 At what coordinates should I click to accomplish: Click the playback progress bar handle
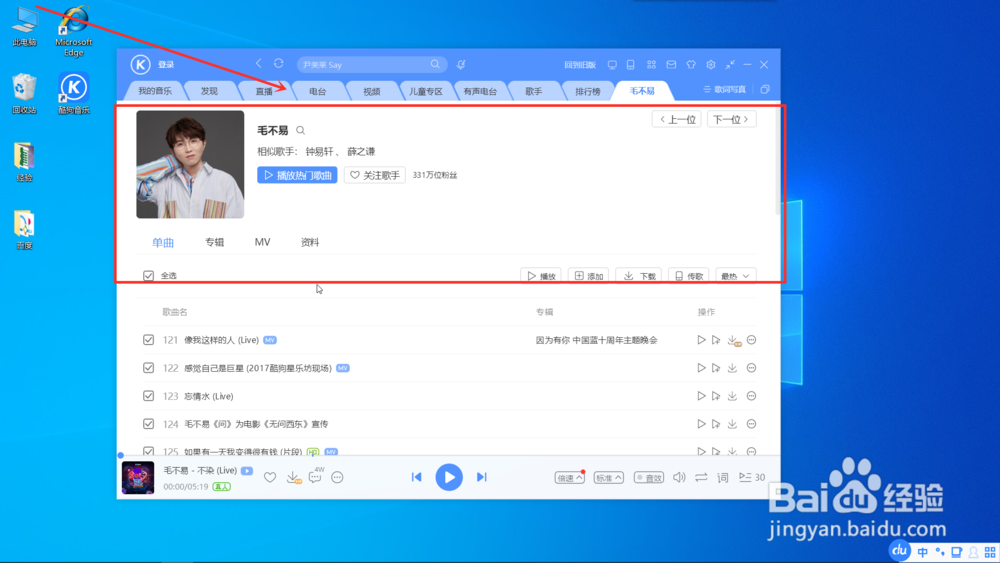[121, 455]
